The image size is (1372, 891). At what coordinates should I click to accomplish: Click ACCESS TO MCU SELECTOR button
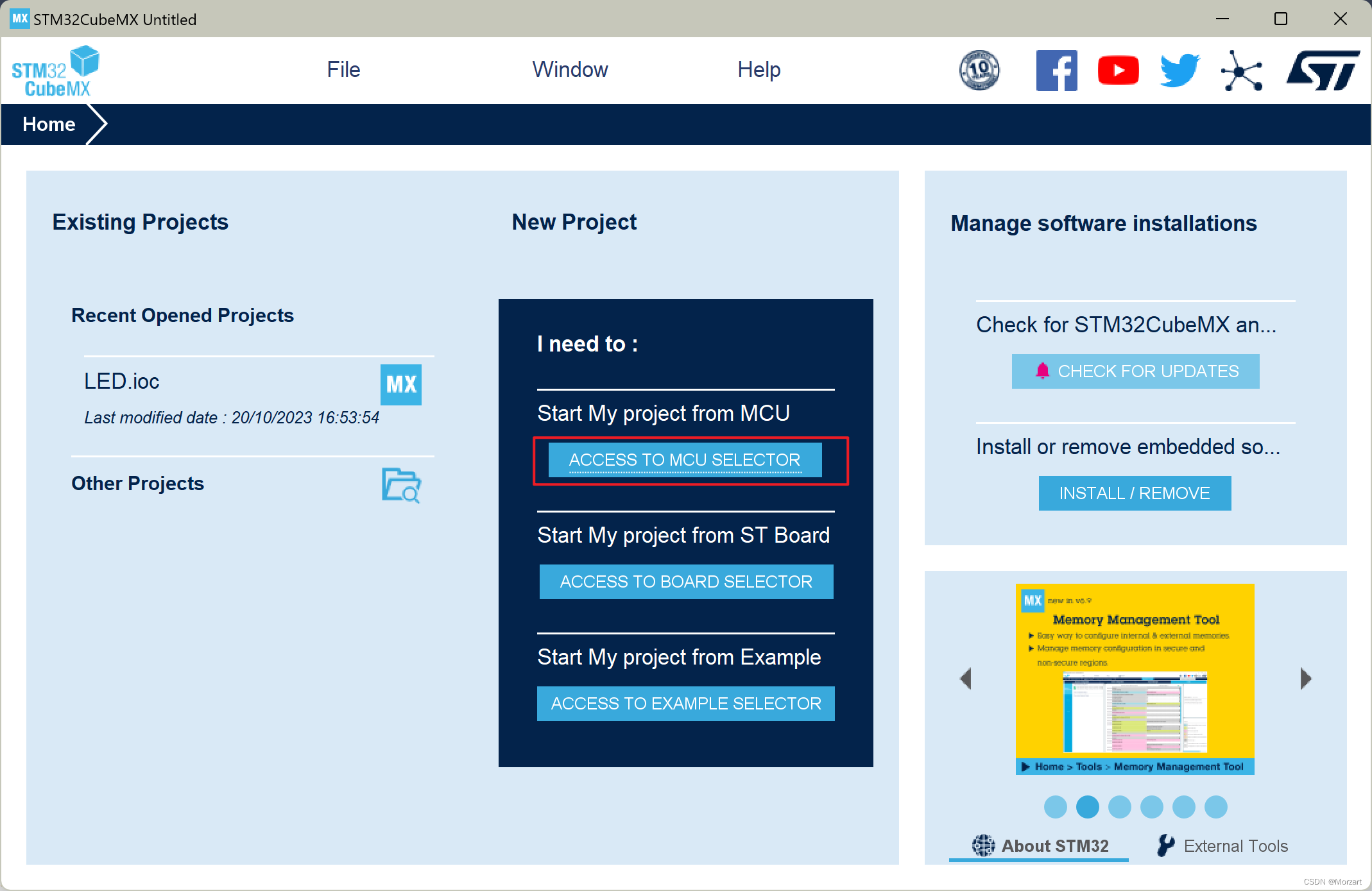point(685,460)
